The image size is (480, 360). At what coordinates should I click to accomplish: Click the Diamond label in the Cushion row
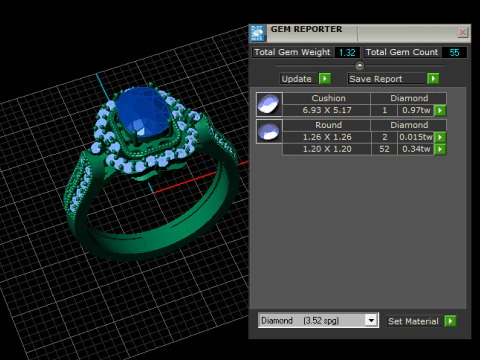(409, 98)
